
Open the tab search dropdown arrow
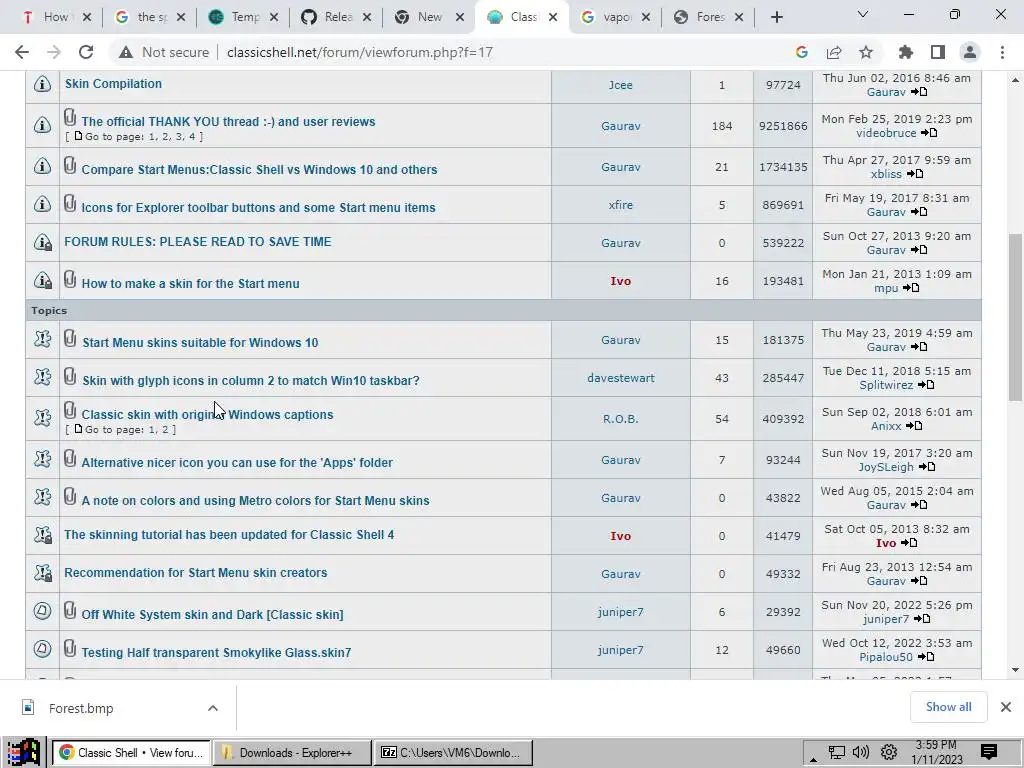[863, 14]
